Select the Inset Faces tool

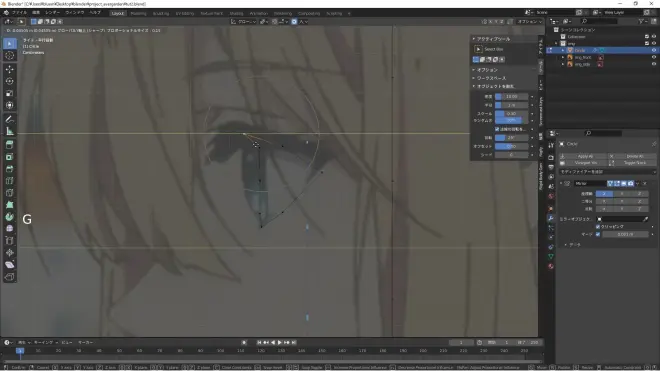(10, 157)
